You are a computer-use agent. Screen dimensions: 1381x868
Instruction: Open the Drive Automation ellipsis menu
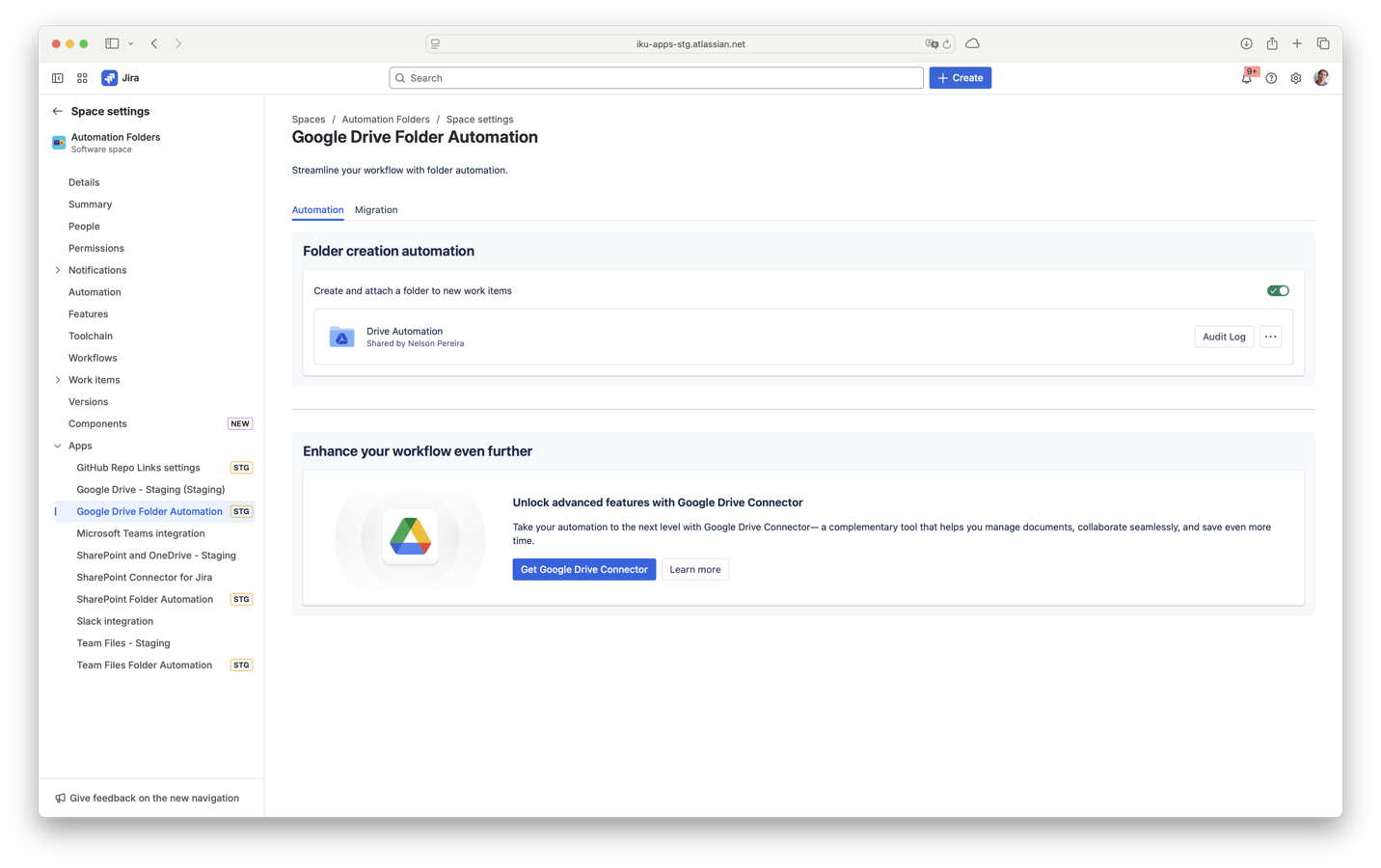(1270, 336)
